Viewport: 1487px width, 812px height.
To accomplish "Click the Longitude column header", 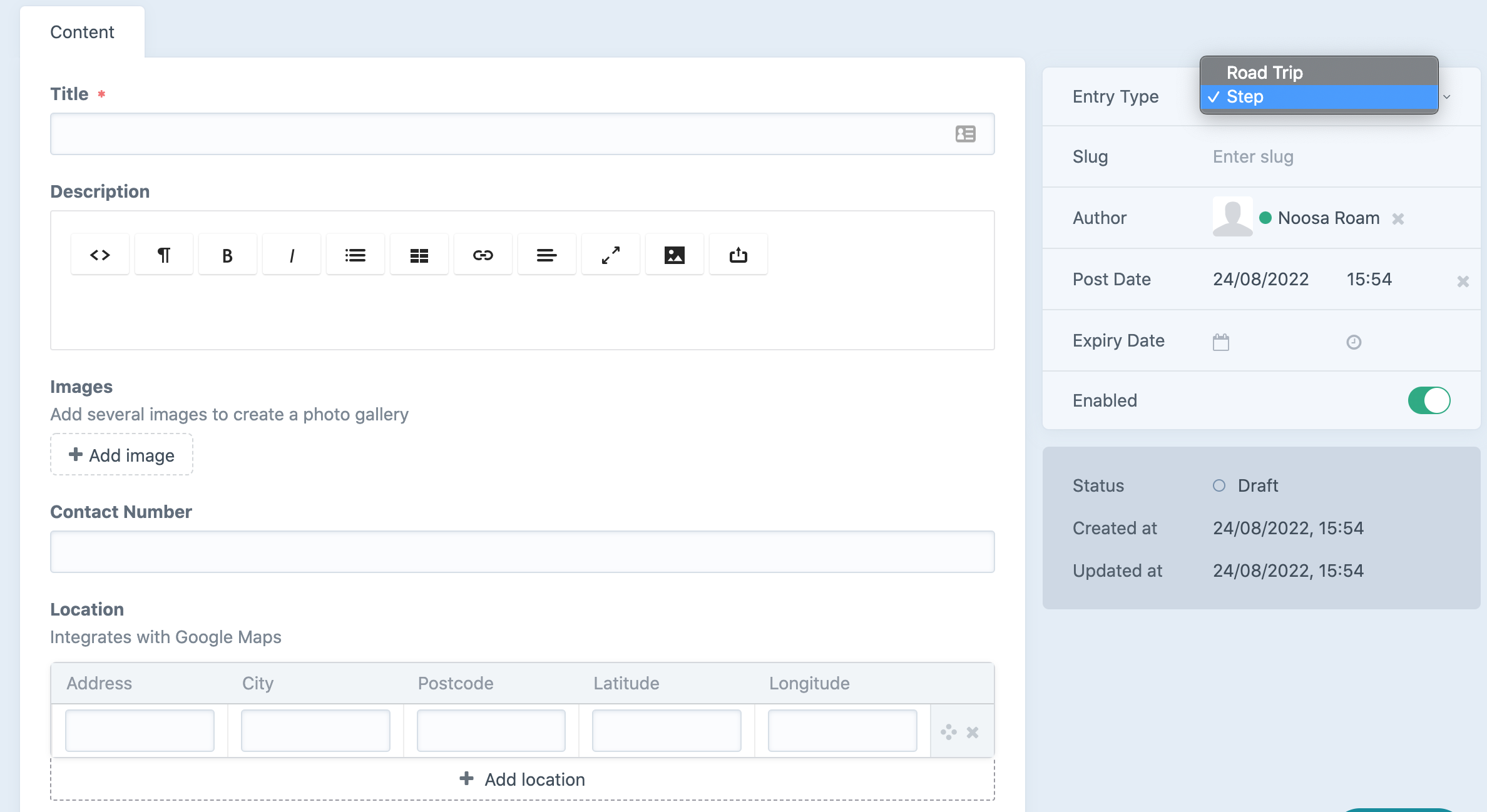I will click(809, 683).
